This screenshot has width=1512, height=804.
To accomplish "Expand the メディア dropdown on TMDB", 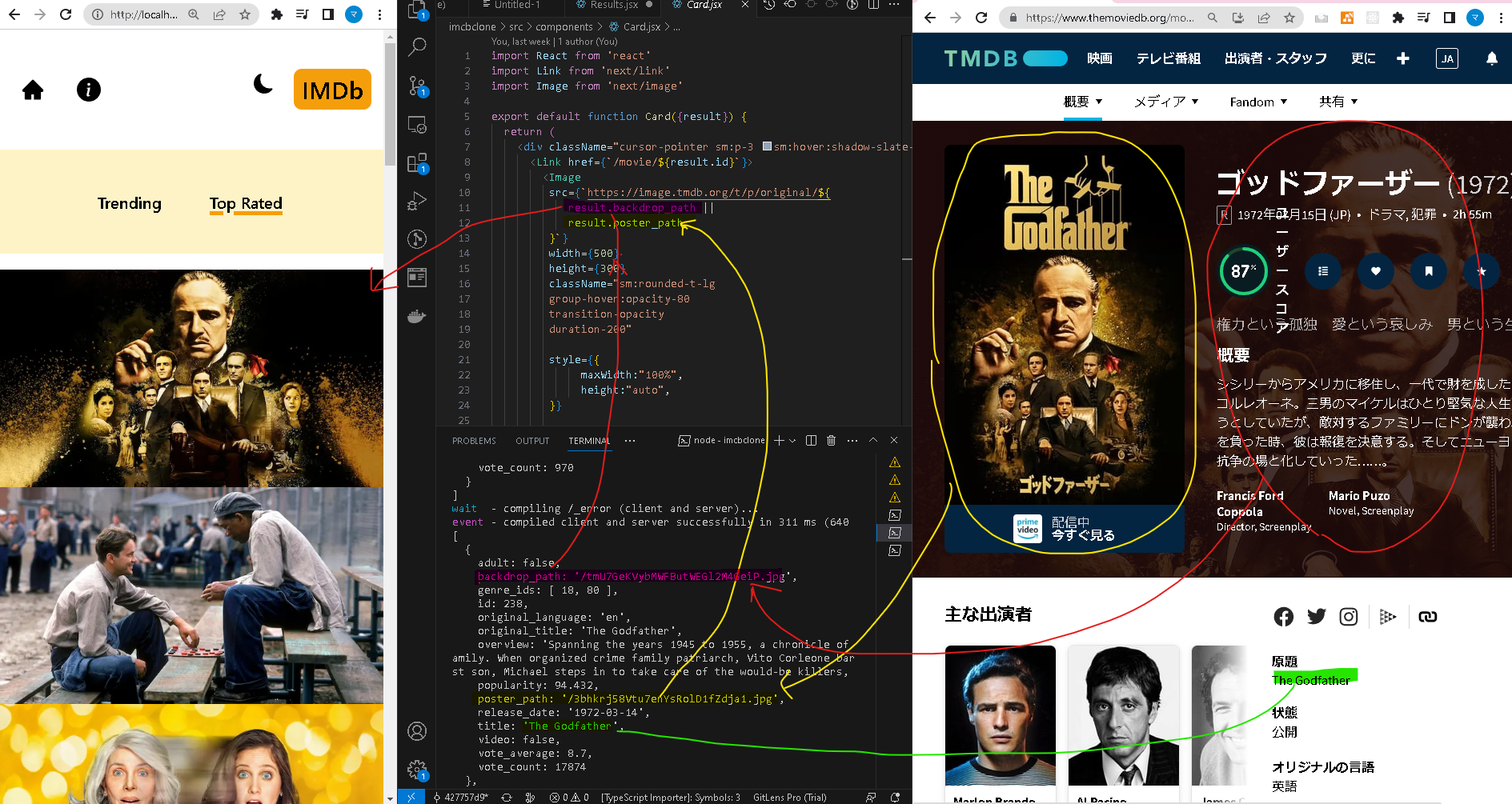I will point(1166,102).
